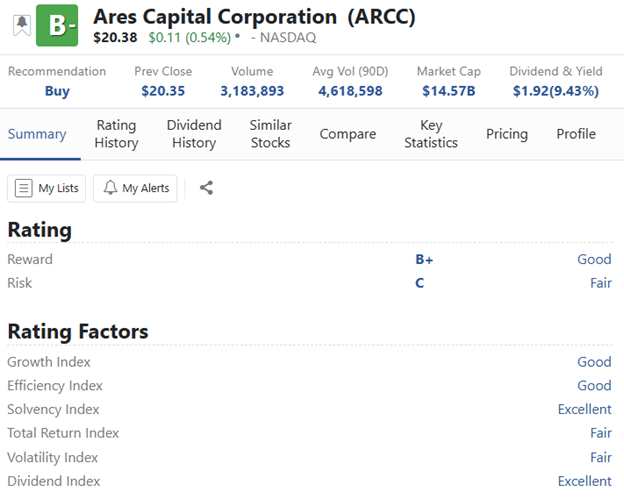
Task: Go to the Dividend History tab
Action: click(x=194, y=134)
